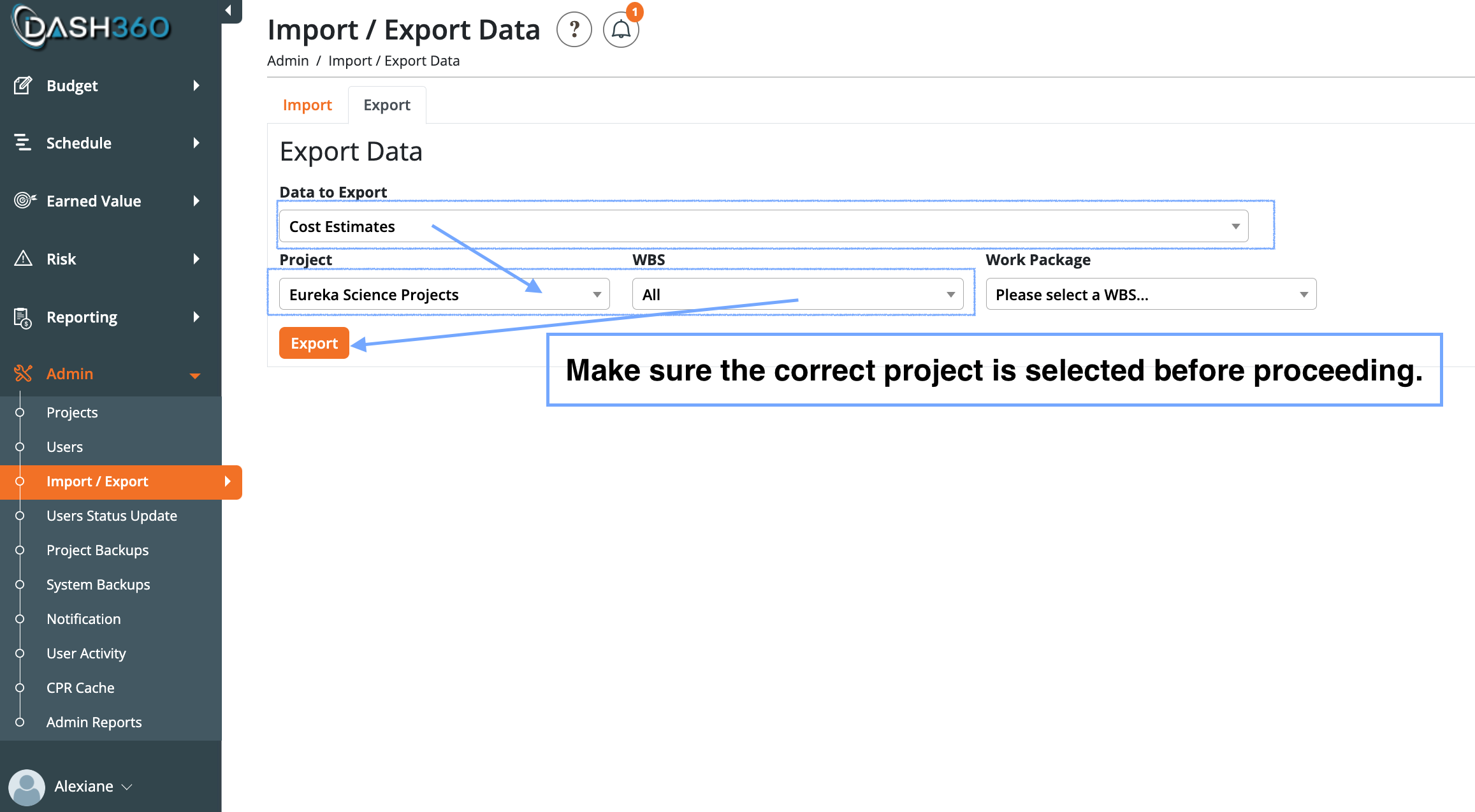The height and width of the screenshot is (812, 1475).
Task: Open the Project dropdown showing Eureka Science Projects
Action: [x=444, y=294]
